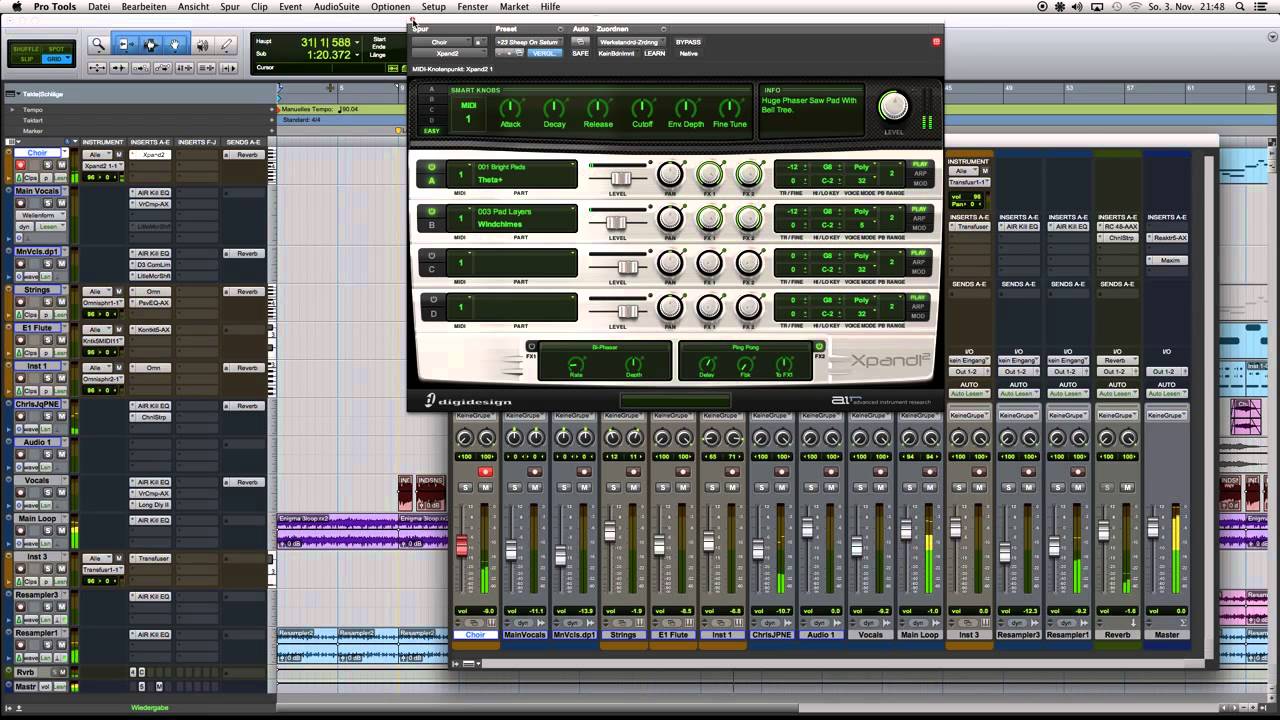Image resolution: width=1280 pixels, height=720 pixels.
Task: Enable ARP mode for part A
Action: pos(918,174)
